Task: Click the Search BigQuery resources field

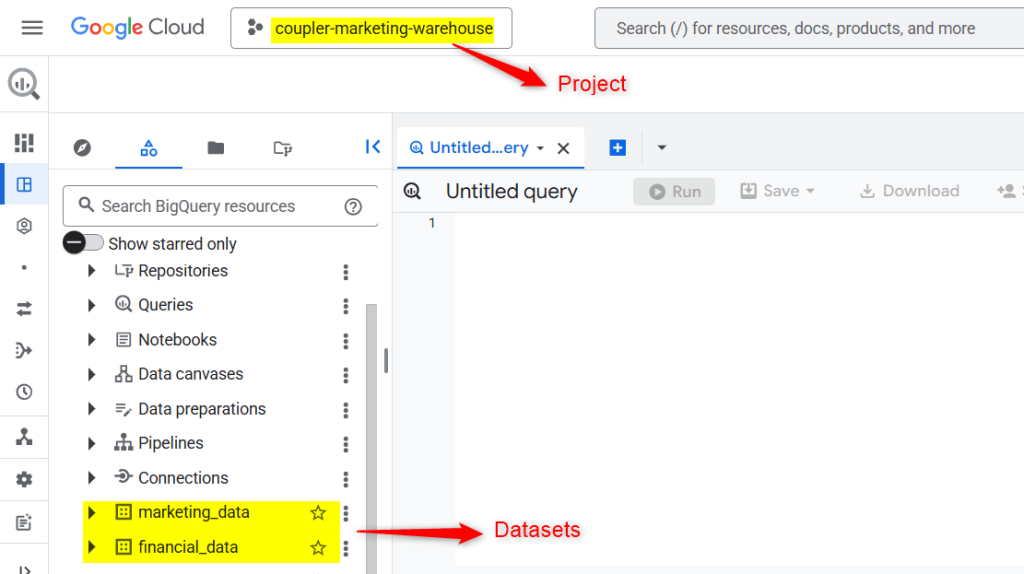Action: (x=221, y=206)
